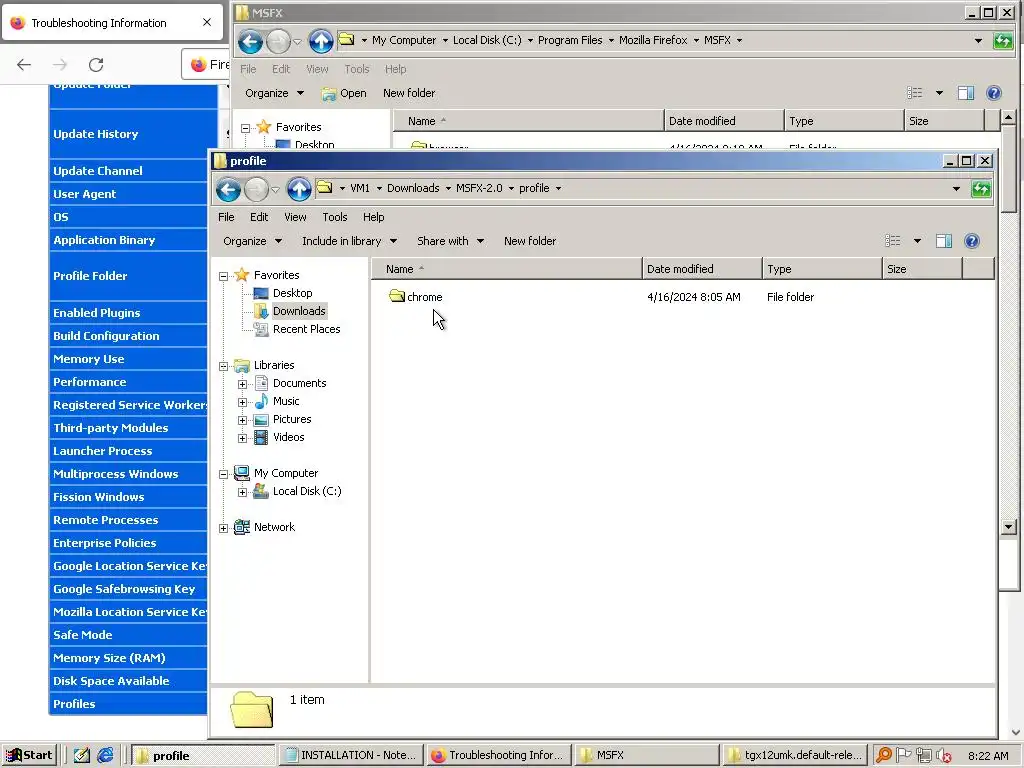Close the Troubleshooting Information tab
This screenshot has width=1024, height=768.
click(207, 22)
